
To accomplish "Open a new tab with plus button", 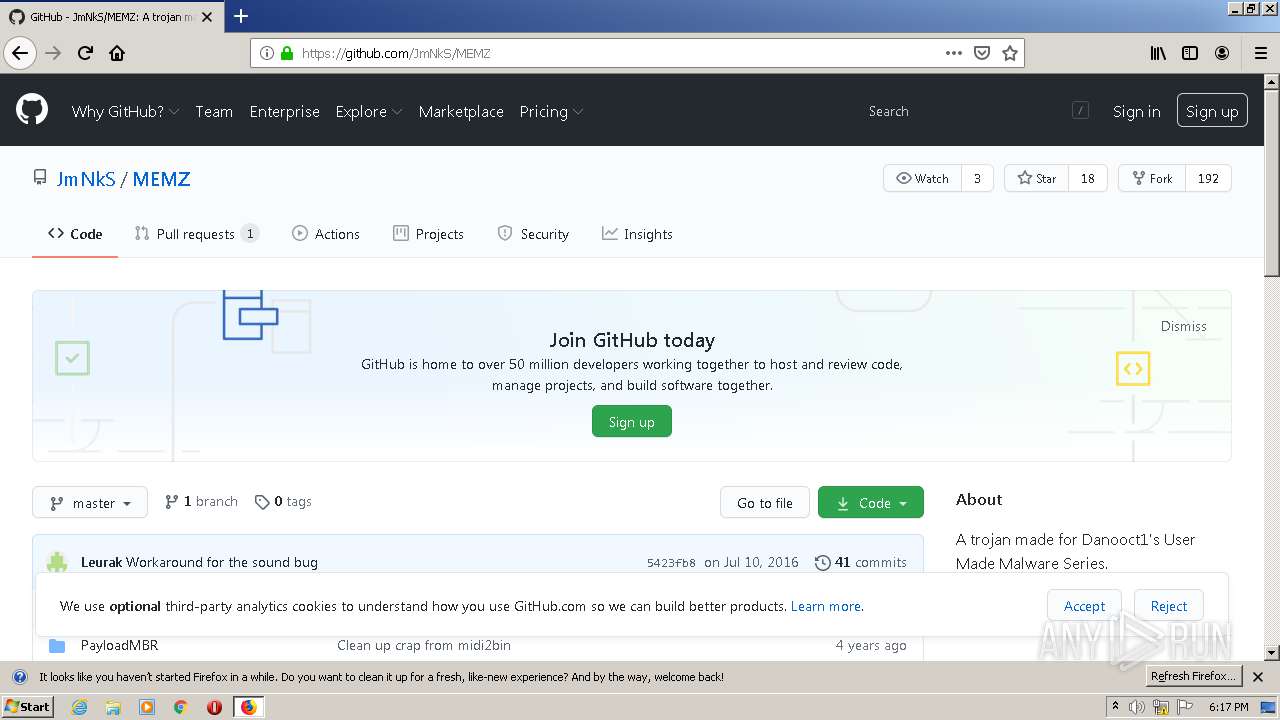I will 240,16.
